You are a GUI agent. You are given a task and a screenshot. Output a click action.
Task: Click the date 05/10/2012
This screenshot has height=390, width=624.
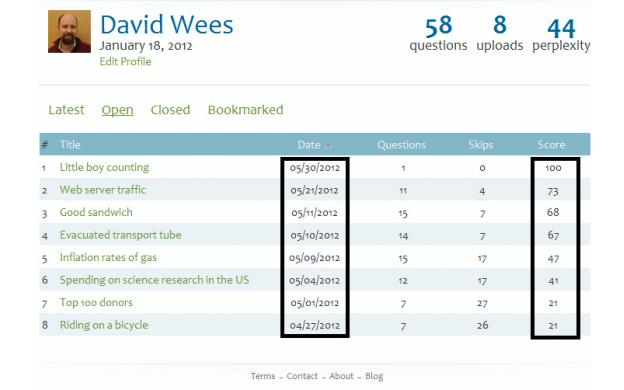[315, 236]
